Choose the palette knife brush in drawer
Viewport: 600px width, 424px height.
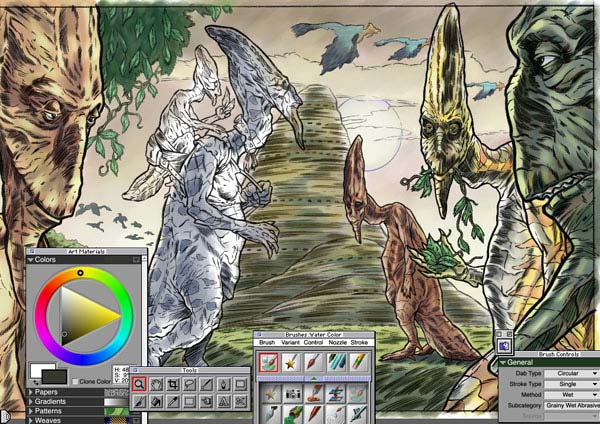[271, 414]
